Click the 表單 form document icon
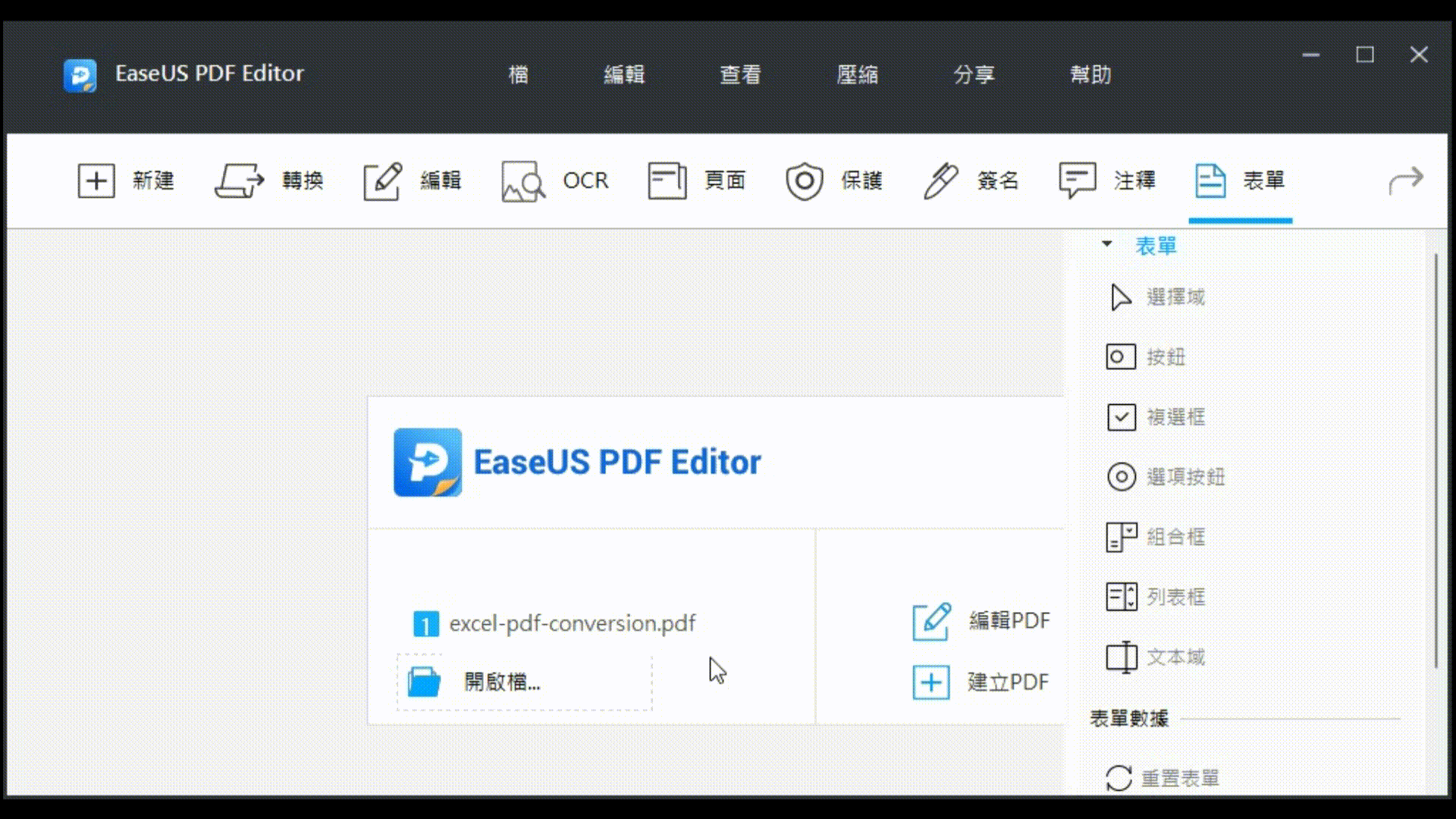The image size is (1456, 819). (x=1210, y=181)
